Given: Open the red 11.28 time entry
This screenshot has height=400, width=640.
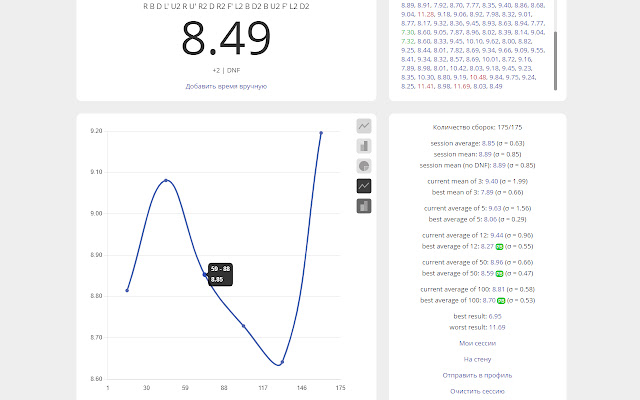Looking at the screenshot, I should coord(426,14).
